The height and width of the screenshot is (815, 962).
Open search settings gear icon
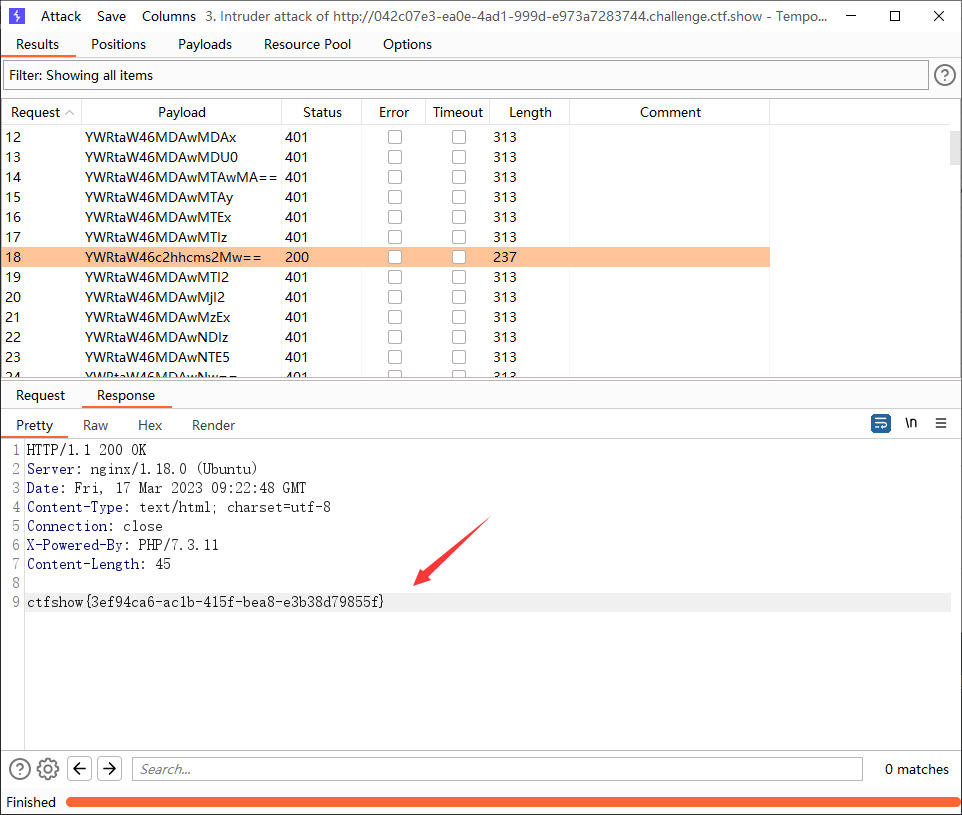pos(48,769)
